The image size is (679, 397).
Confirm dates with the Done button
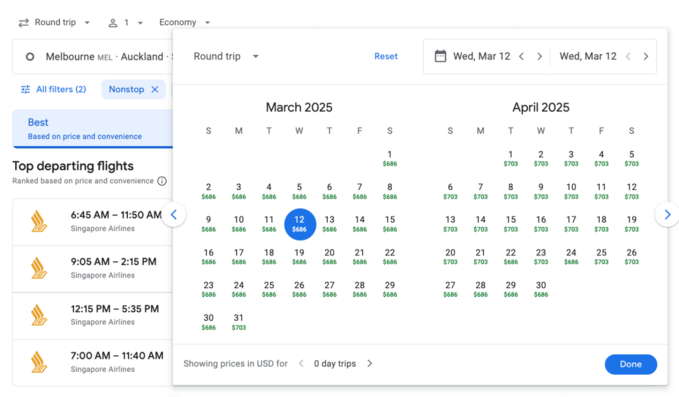click(x=630, y=364)
